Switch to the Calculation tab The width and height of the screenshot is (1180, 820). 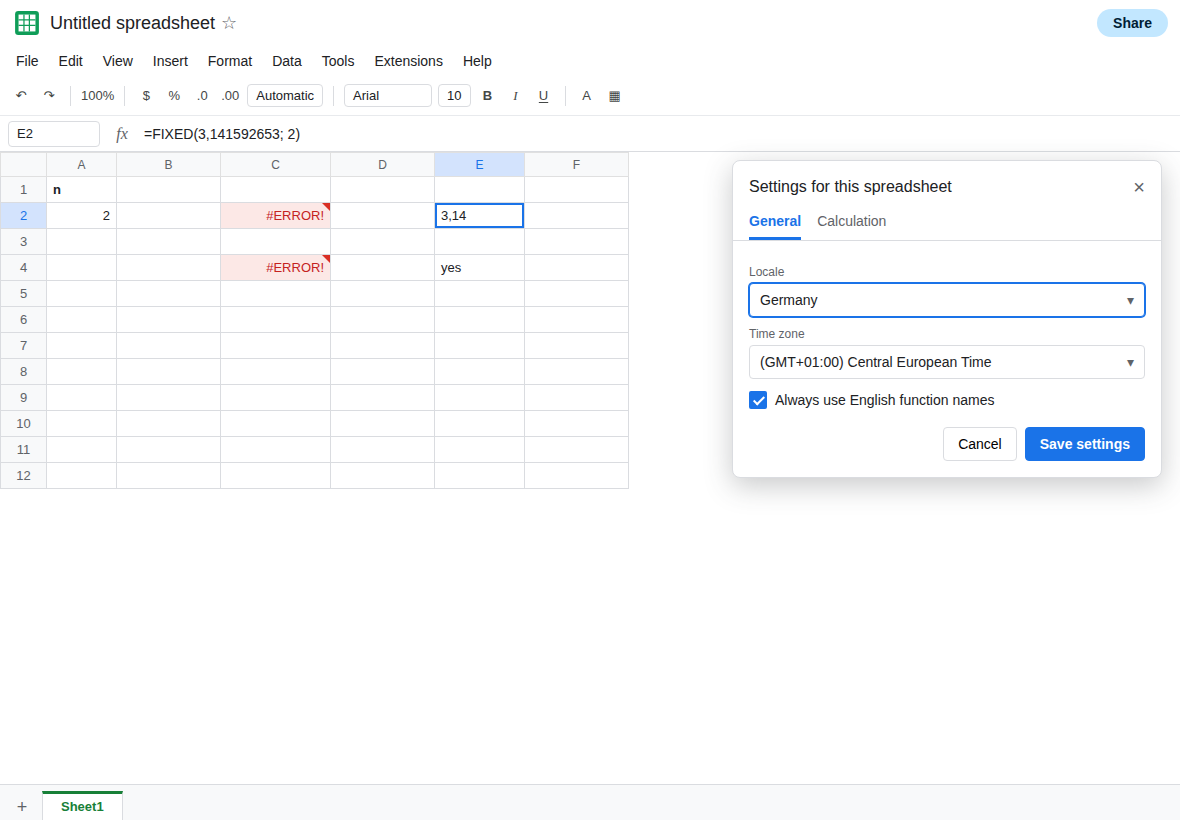(x=851, y=221)
